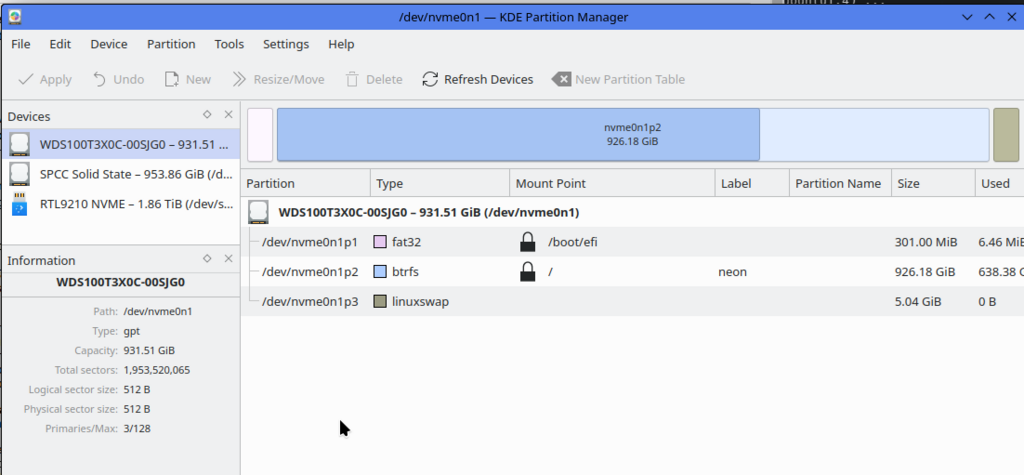Select the WDS100T3X0C-00SJG0 device in Devices list
Viewport: 1024px width, 475px height.
click(x=121, y=144)
